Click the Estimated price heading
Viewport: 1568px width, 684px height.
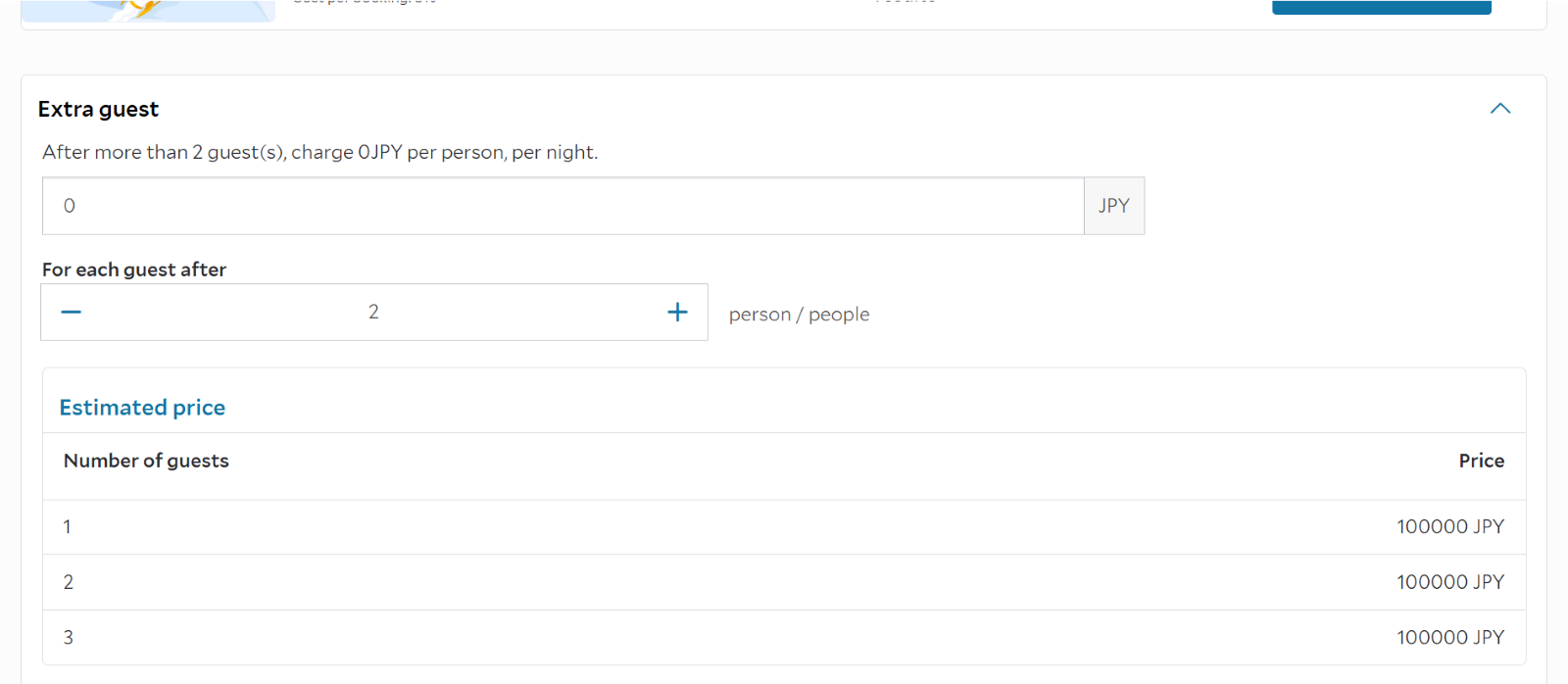pyautogui.click(x=142, y=408)
